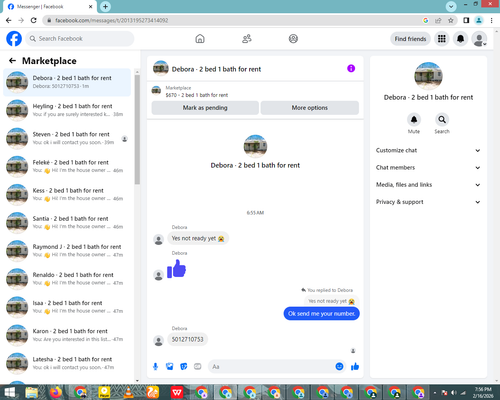500x400 pixels.
Task: Show hidden system tray icons
Action: [x=435, y=393]
